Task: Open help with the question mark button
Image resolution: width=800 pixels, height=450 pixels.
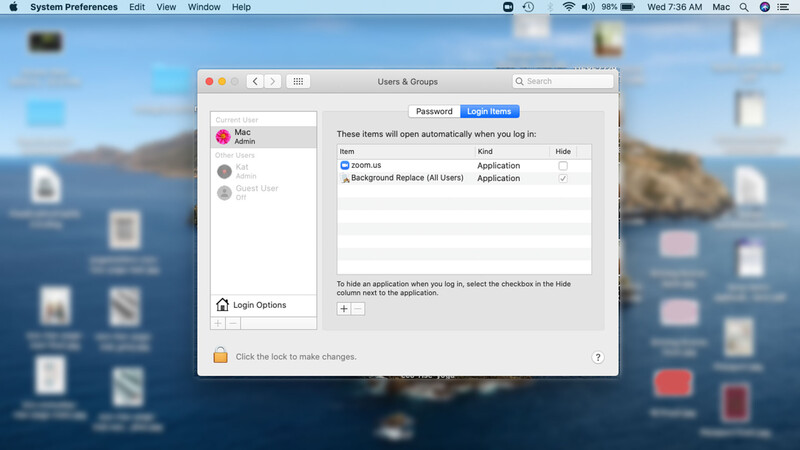Action: coord(597,357)
